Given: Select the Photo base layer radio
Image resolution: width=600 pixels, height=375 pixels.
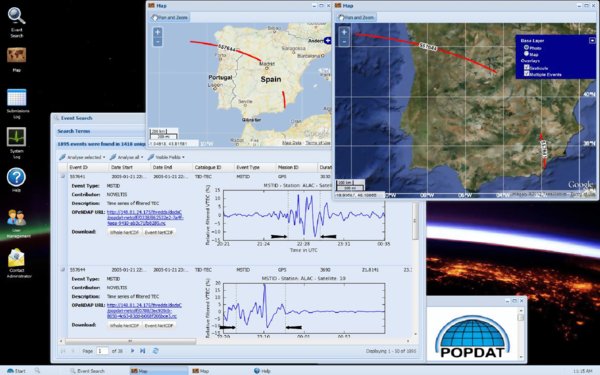Looking at the screenshot, I should click(x=527, y=47).
